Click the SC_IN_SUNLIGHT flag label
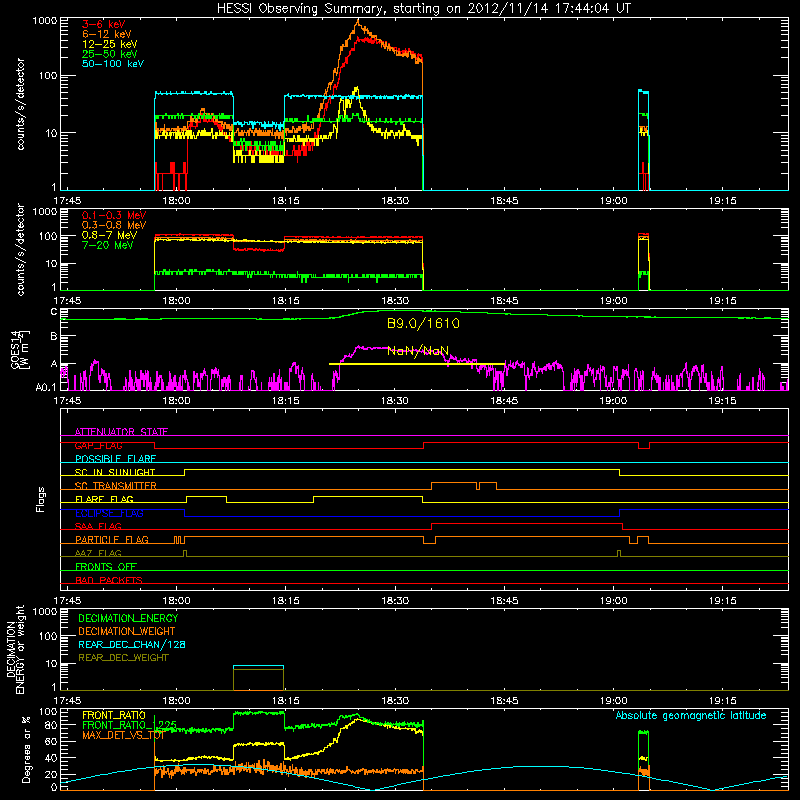The image size is (800, 800). click(115, 472)
